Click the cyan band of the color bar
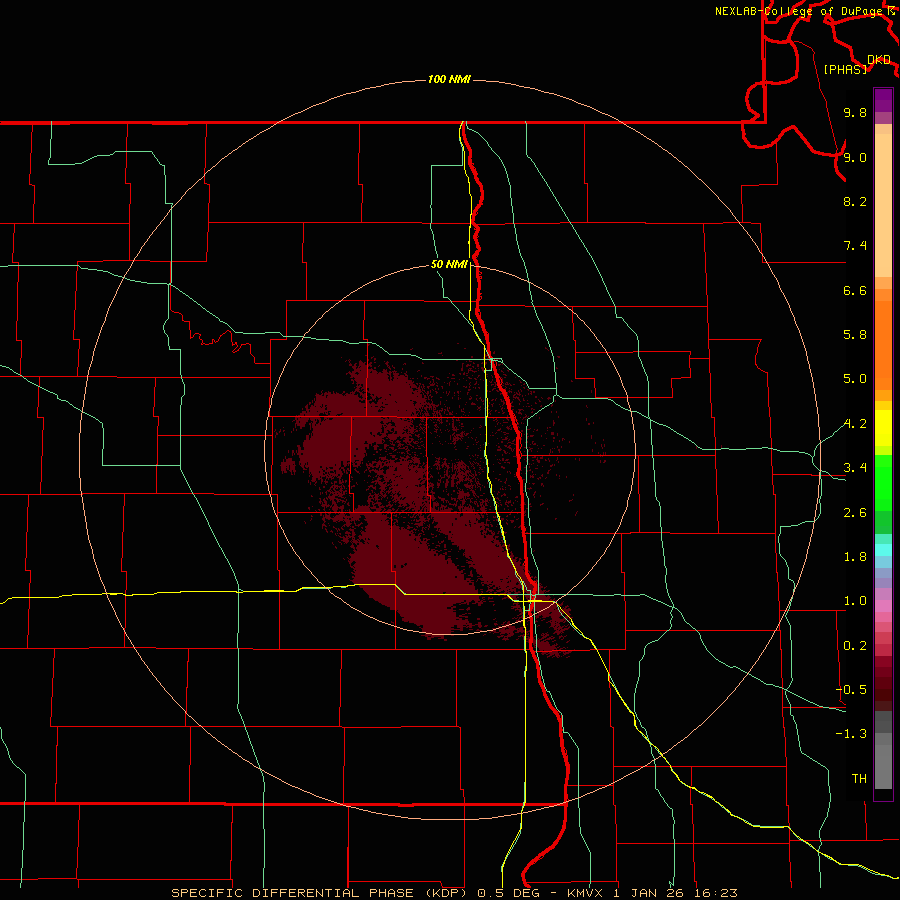The image size is (900, 900). (883, 550)
